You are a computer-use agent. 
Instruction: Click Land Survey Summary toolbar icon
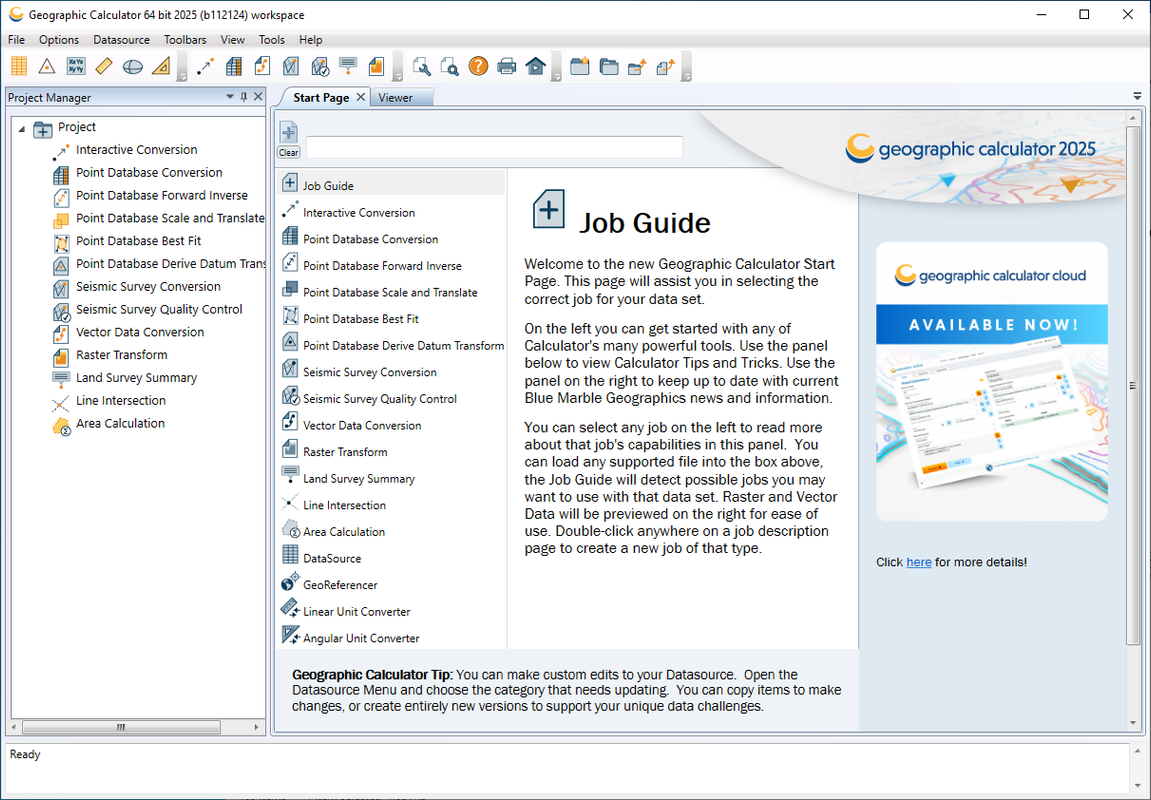pyautogui.click(x=348, y=66)
